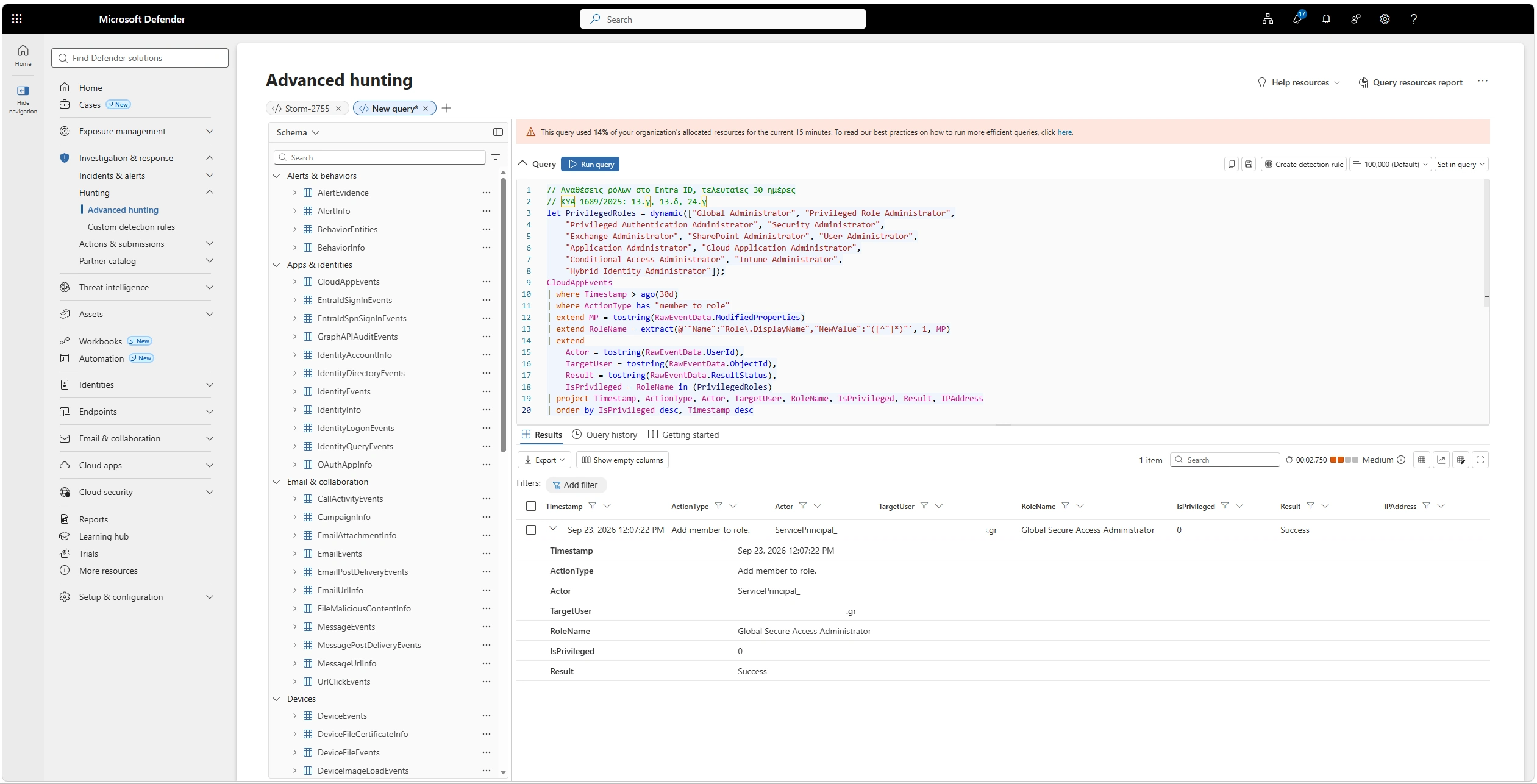Image resolution: width=1537 pixels, height=784 pixels.
Task: Collapse the Query section chevron
Action: point(522,163)
